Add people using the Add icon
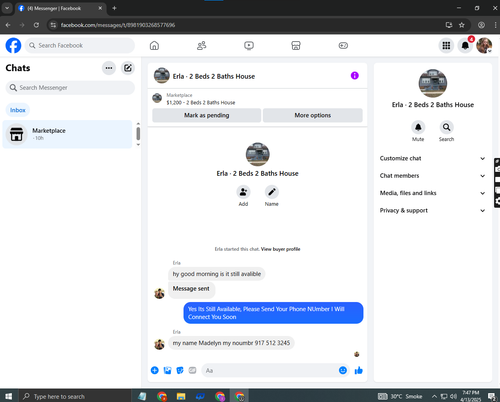 pos(243,192)
